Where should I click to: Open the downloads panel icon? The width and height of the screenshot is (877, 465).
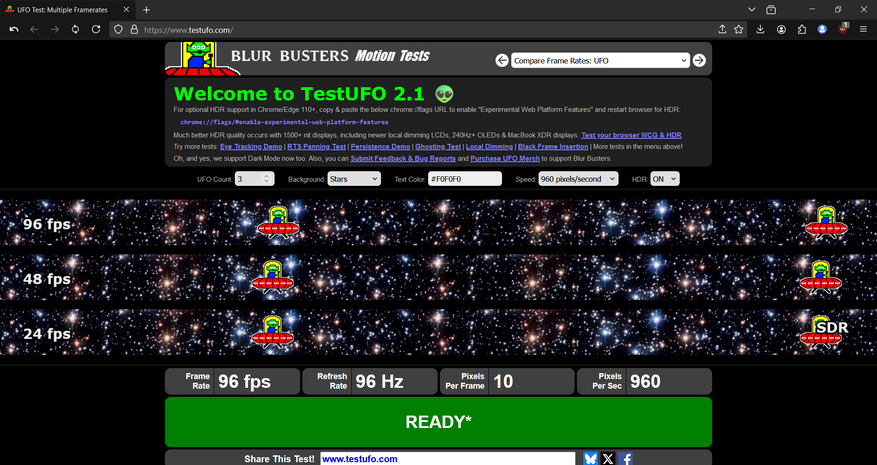tap(760, 30)
